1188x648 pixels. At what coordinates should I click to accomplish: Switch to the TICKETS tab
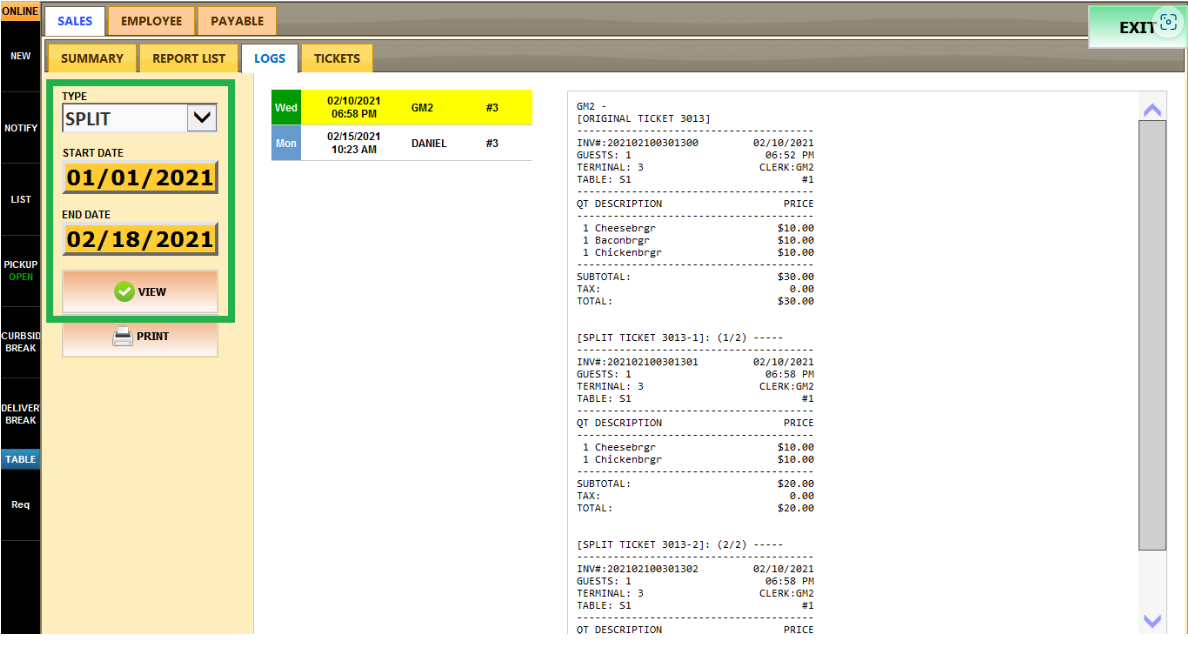point(337,58)
